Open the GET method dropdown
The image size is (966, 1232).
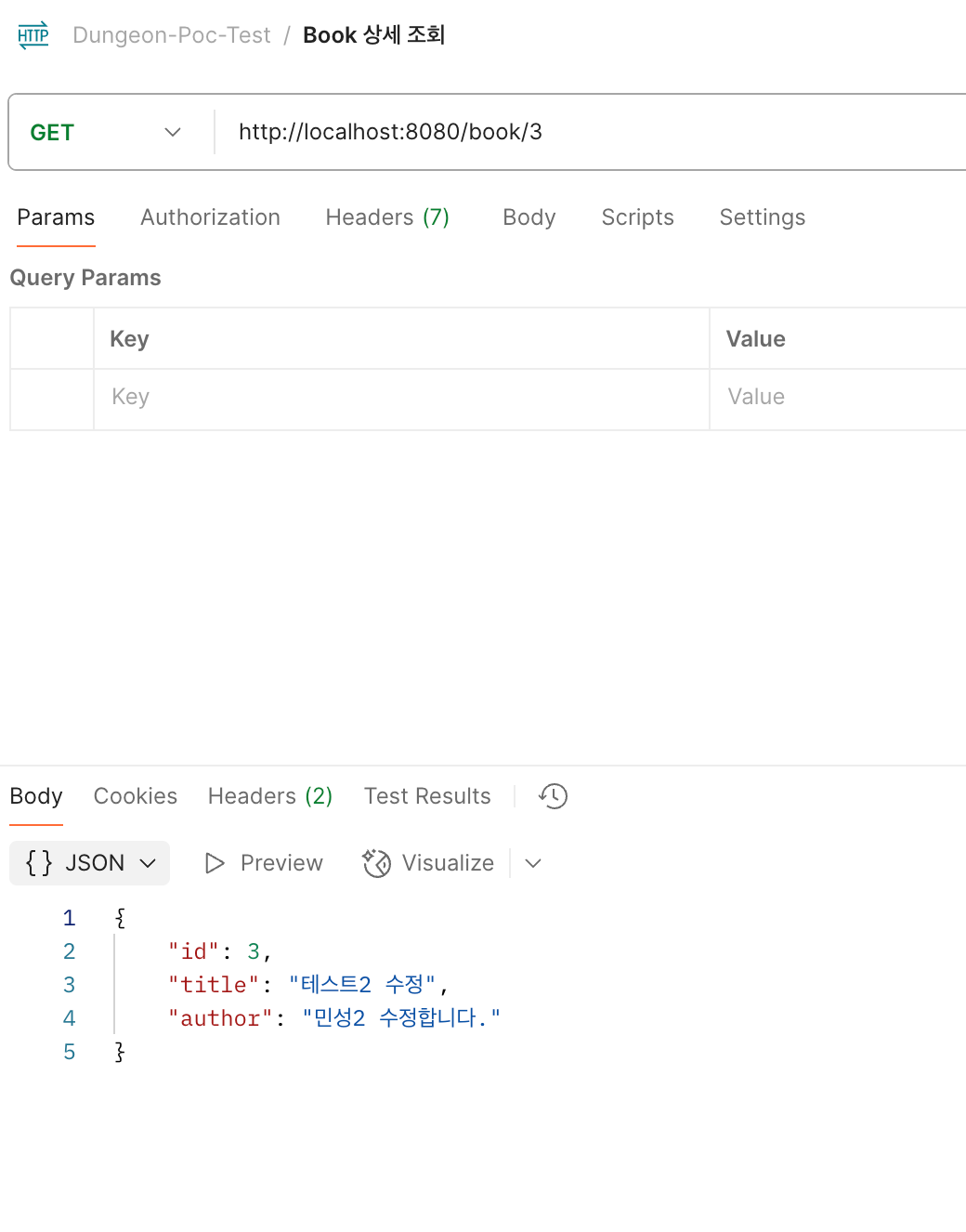(105, 132)
